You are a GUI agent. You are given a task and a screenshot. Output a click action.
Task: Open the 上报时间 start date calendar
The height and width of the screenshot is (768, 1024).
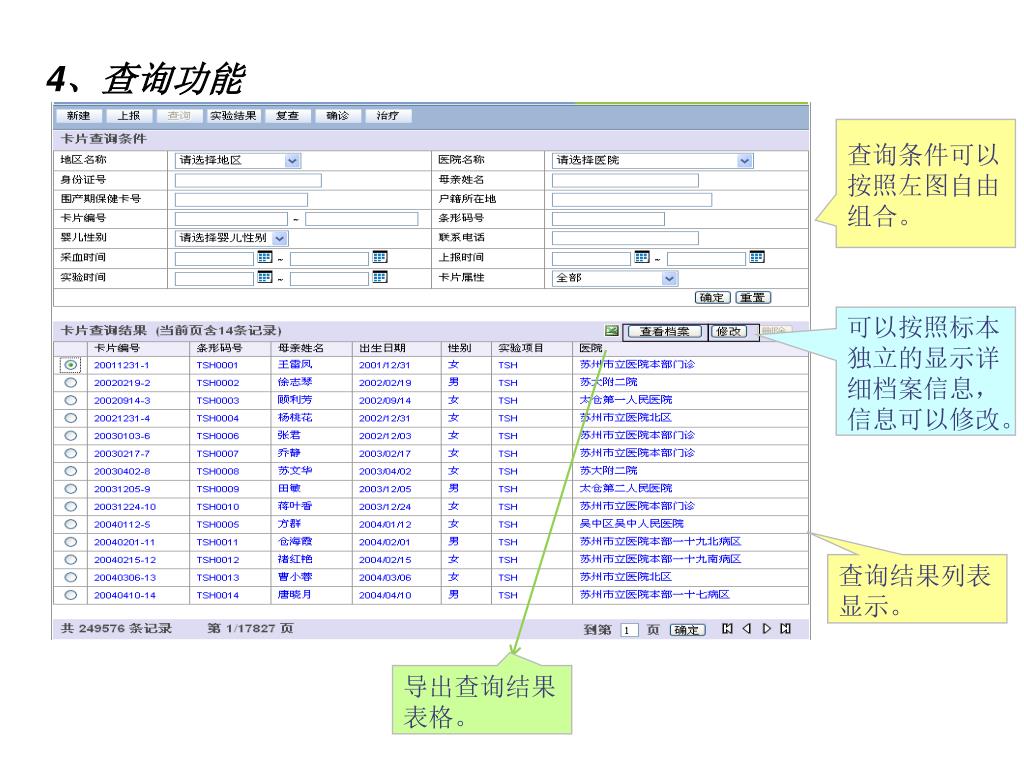tap(642, 257)
